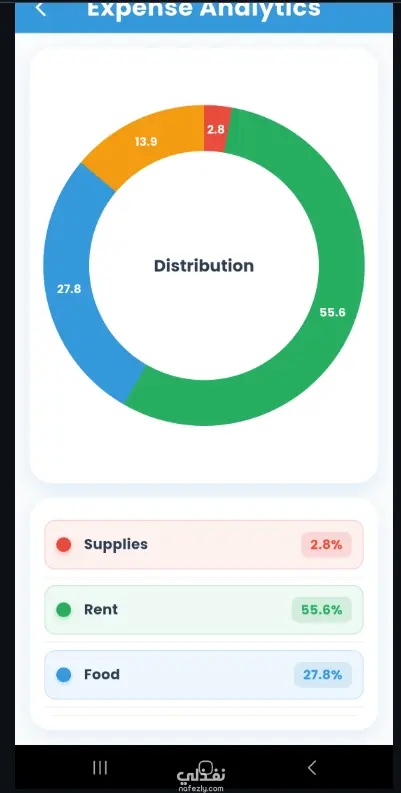Open Android recent apps button
Viewport: 401px width, 793px height.
pyautogui.click(x=100, y=768)
